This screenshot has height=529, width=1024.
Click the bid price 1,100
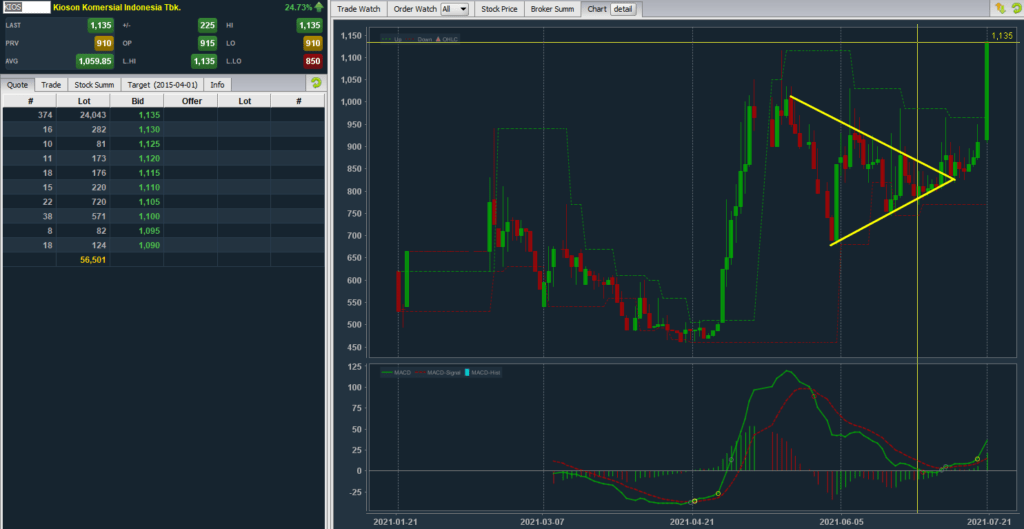point(149,216)
